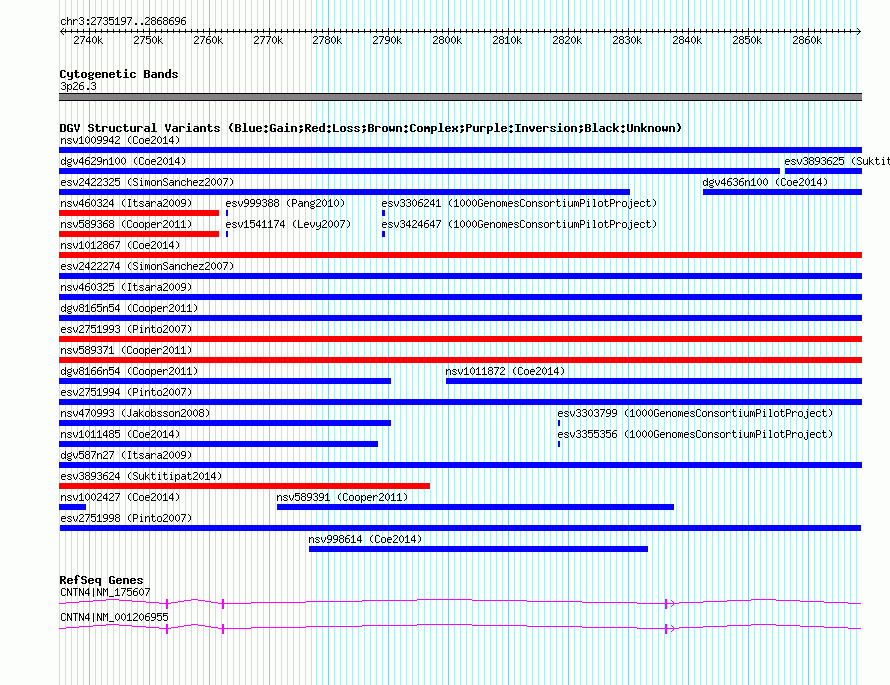The height and width of the screenshot is (685, 890).
Task: Click dgv8166n54 (Cooper2011) label
Action: (129, 371)
